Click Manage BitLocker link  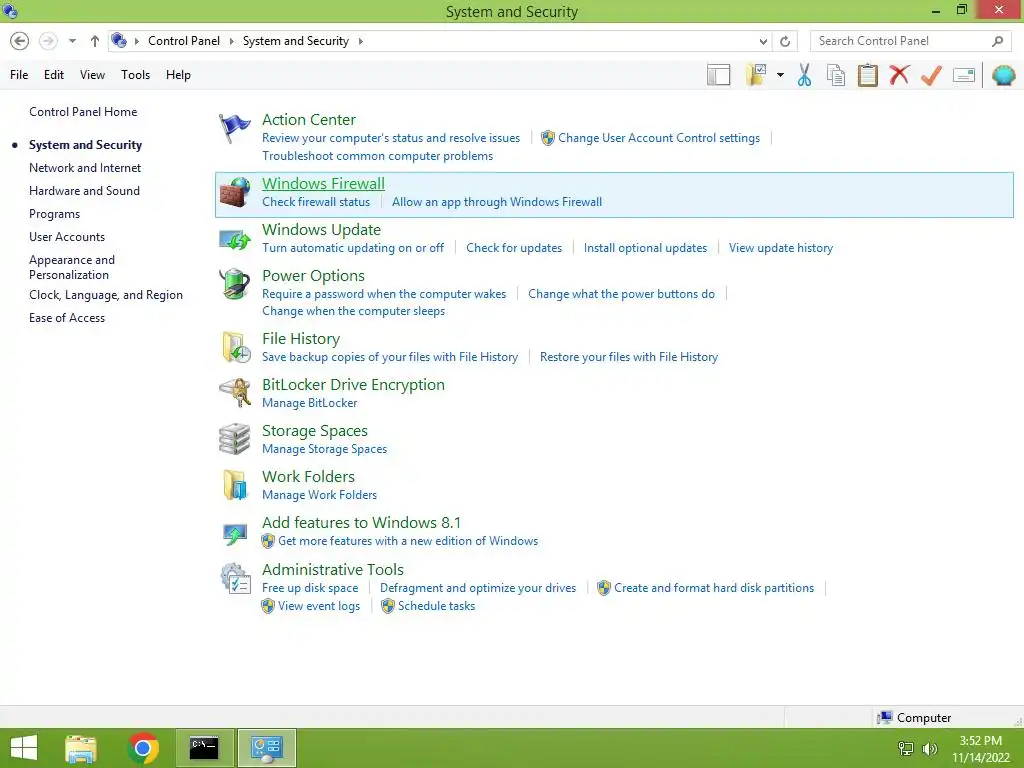310,403
